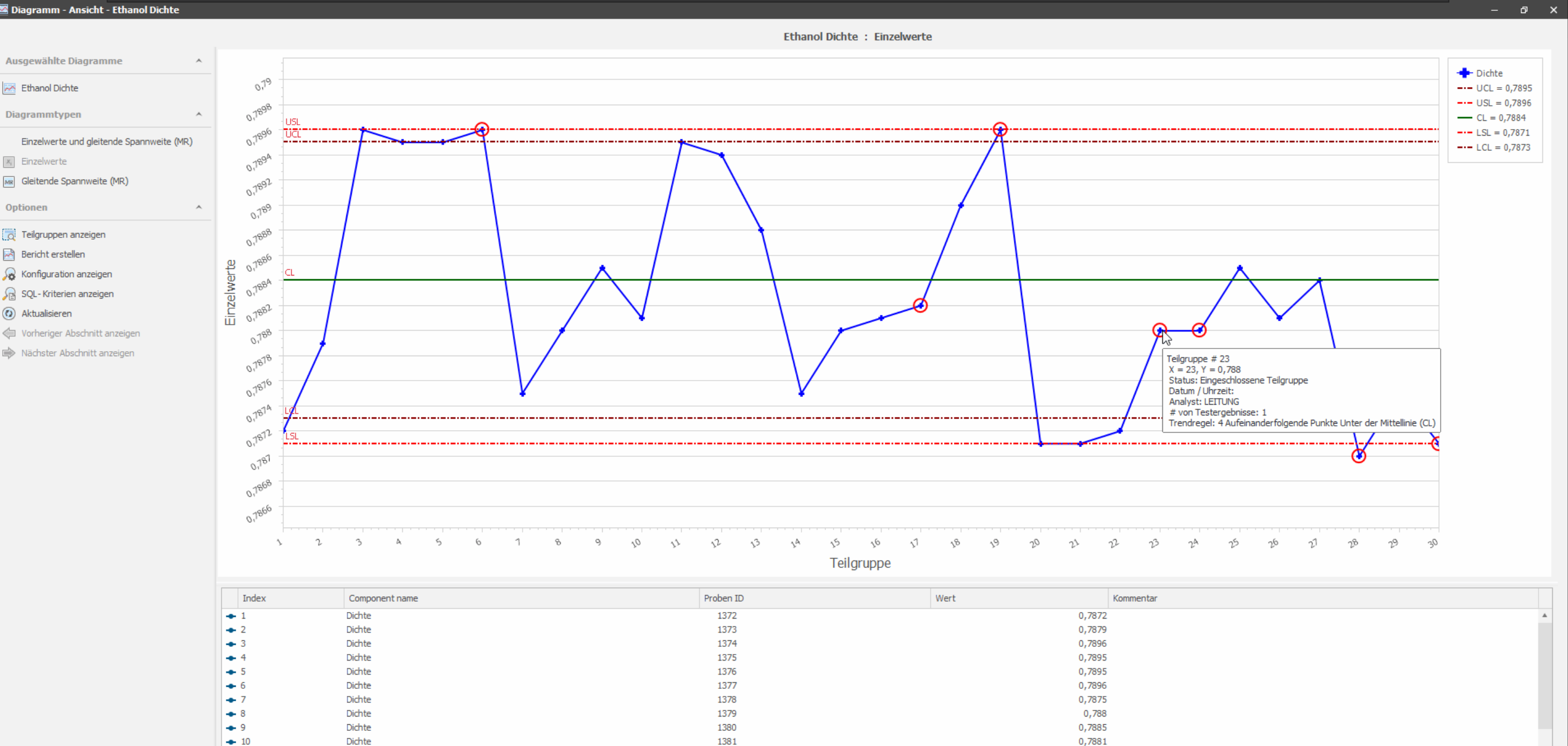Click the circled data point at subgroup 6

(x=481, y=129)
